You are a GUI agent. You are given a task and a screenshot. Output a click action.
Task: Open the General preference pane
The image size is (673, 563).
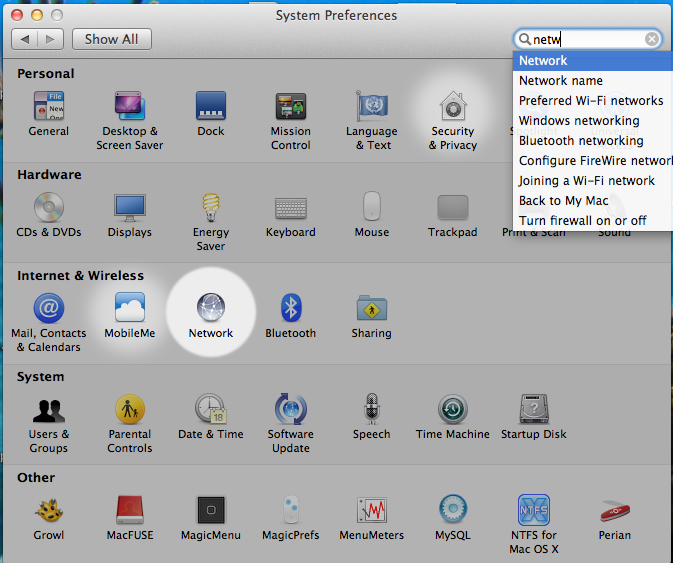tap(49, 113)
